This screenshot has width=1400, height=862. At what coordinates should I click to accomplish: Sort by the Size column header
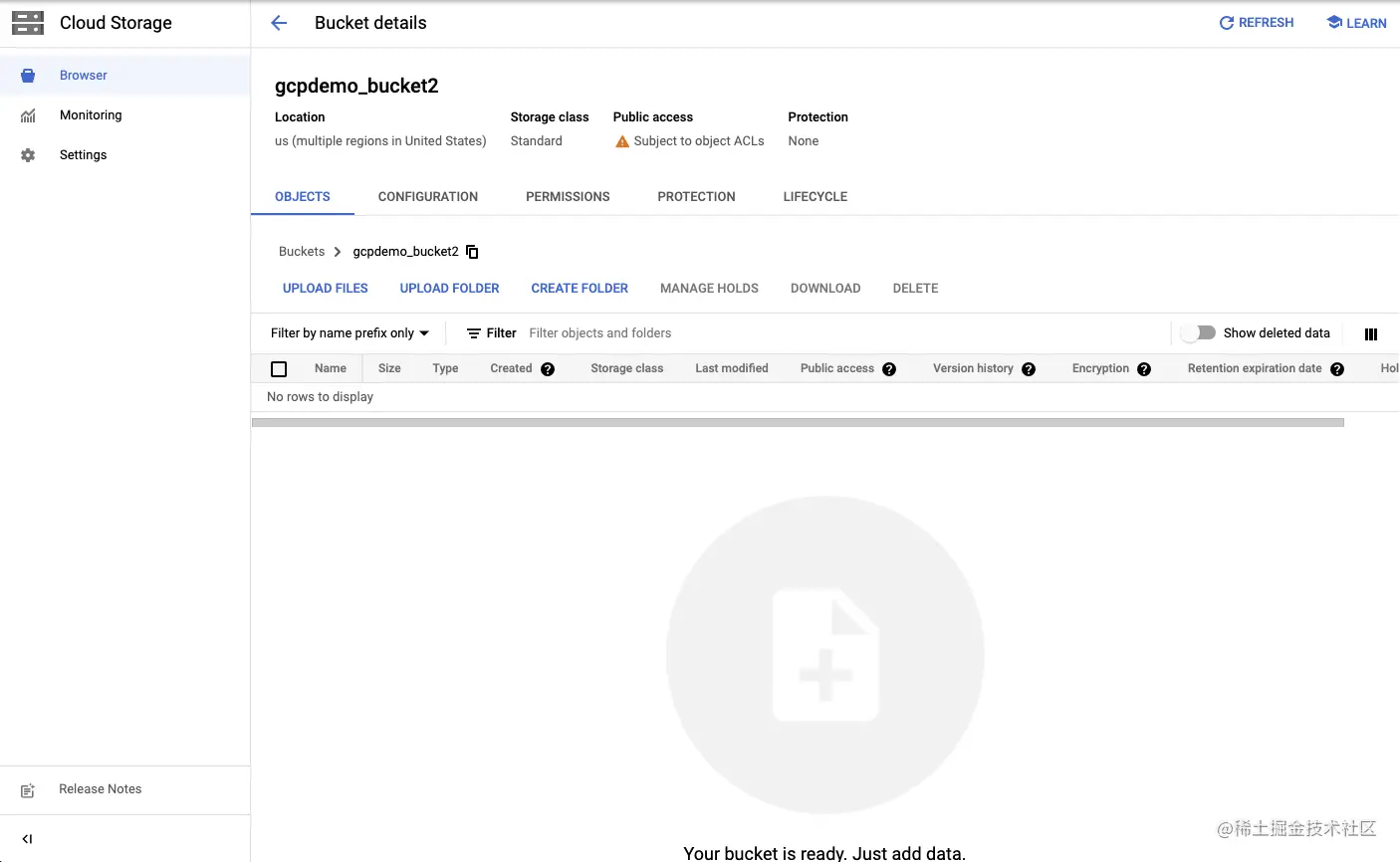[389, 368]
